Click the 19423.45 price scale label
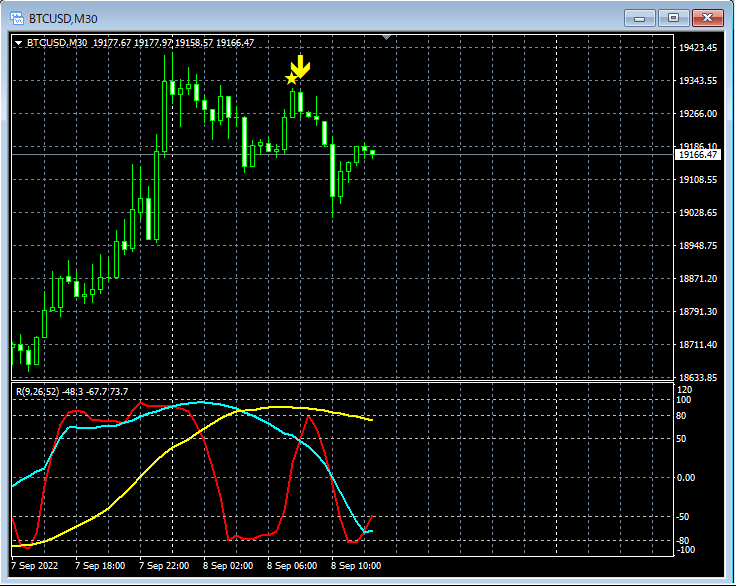This screenshot has height=586, width=736. (698, 48)
